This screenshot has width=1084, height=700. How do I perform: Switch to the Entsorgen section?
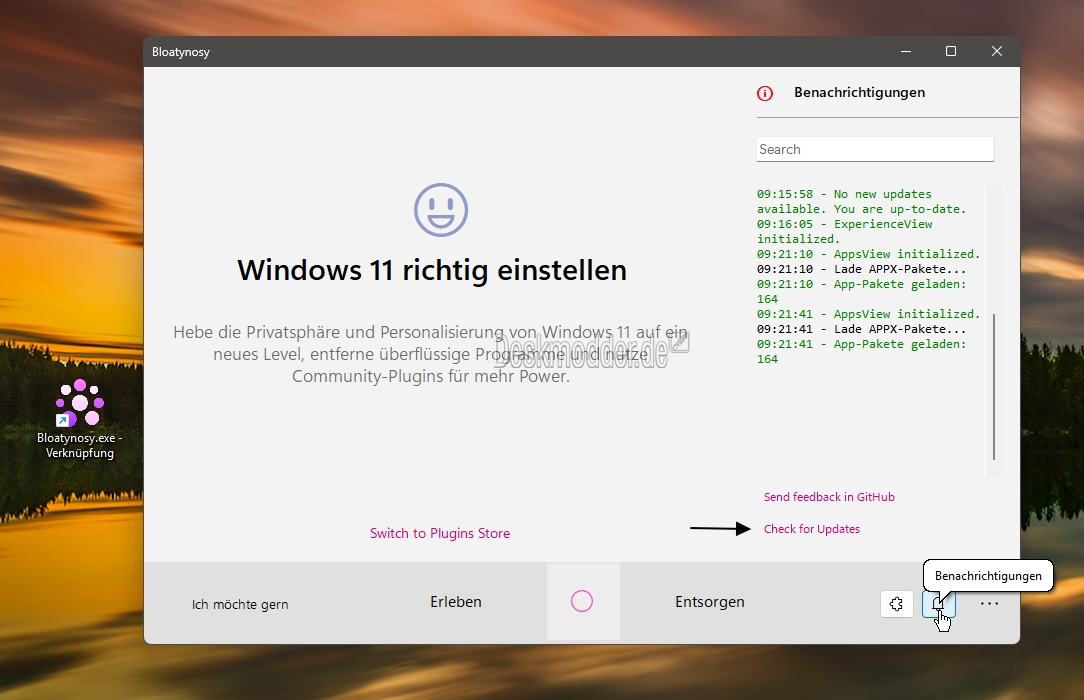[710, 602]
